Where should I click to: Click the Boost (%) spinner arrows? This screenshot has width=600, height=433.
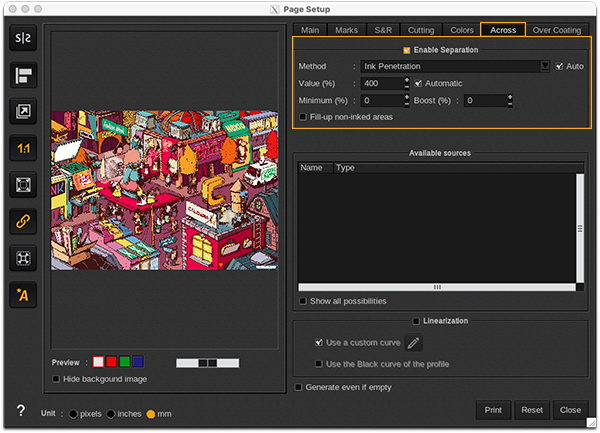pyautogui.click(x=510, y=101)
